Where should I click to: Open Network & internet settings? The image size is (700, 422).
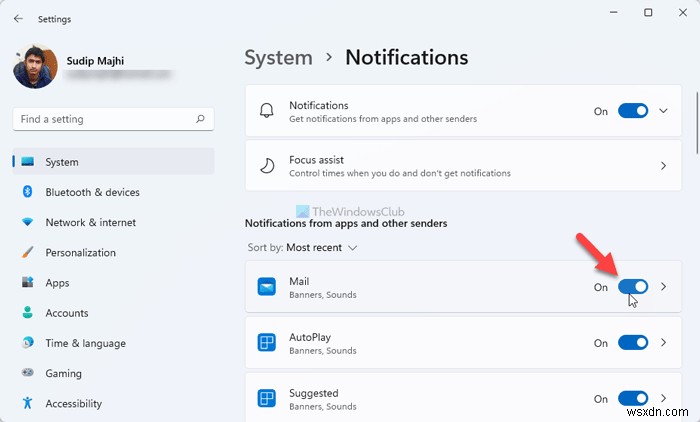[114, 222]
